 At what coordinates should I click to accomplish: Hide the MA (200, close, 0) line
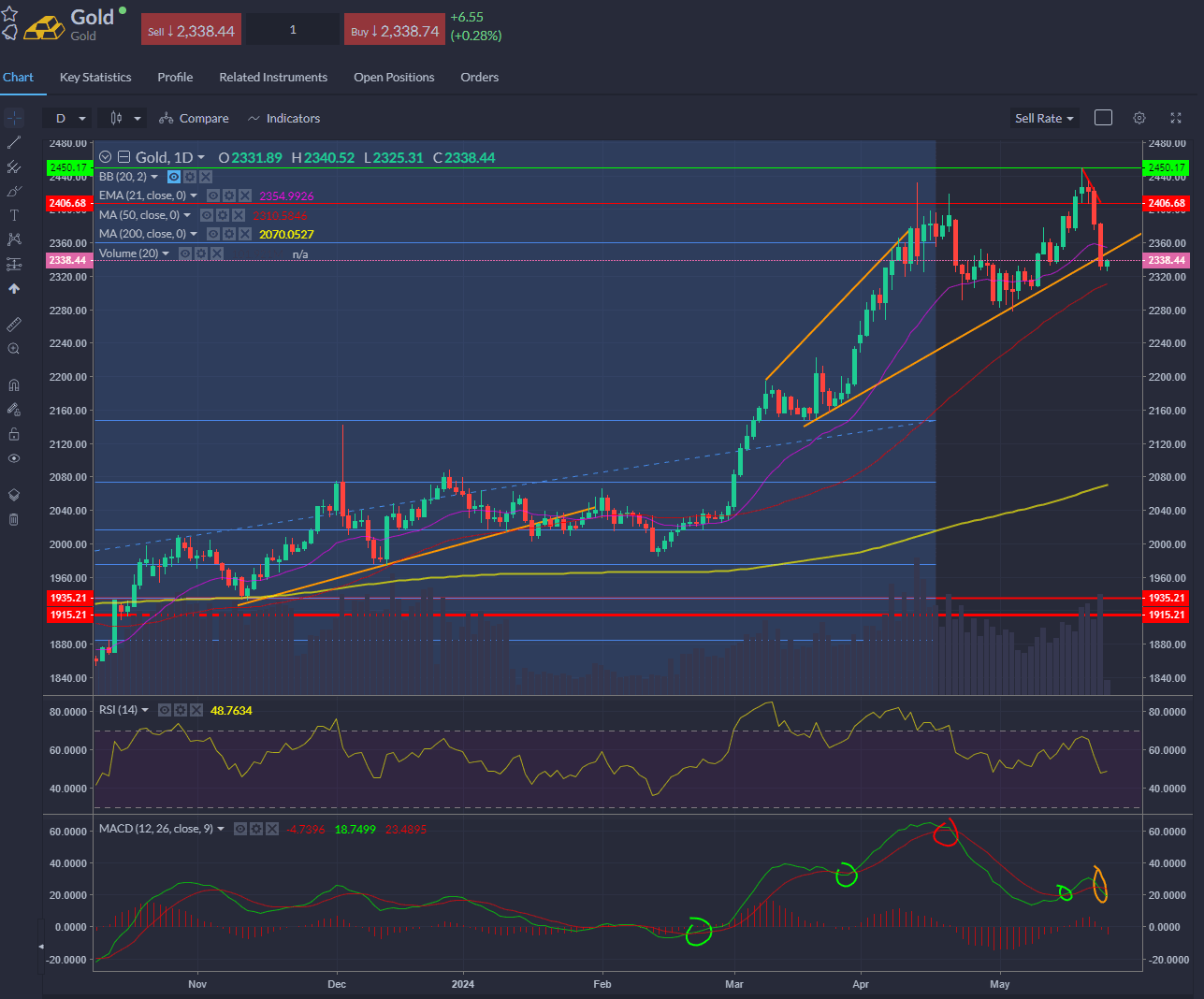(x=213, y=234)
